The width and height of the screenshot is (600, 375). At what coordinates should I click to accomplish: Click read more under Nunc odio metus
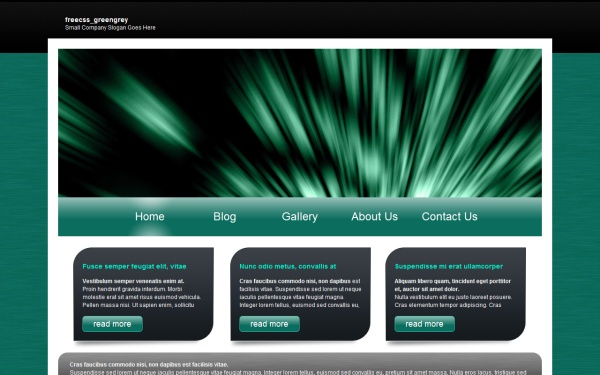269,324
